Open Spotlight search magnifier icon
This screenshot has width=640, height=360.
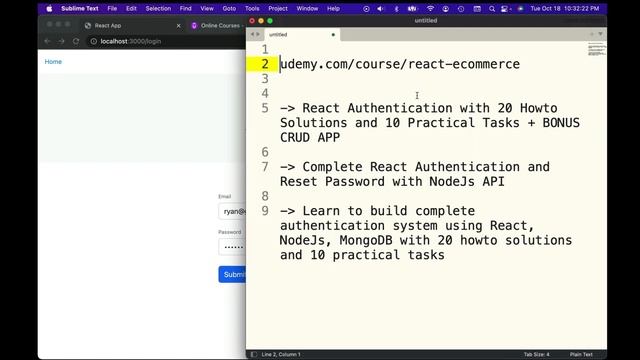coord(492,9)
